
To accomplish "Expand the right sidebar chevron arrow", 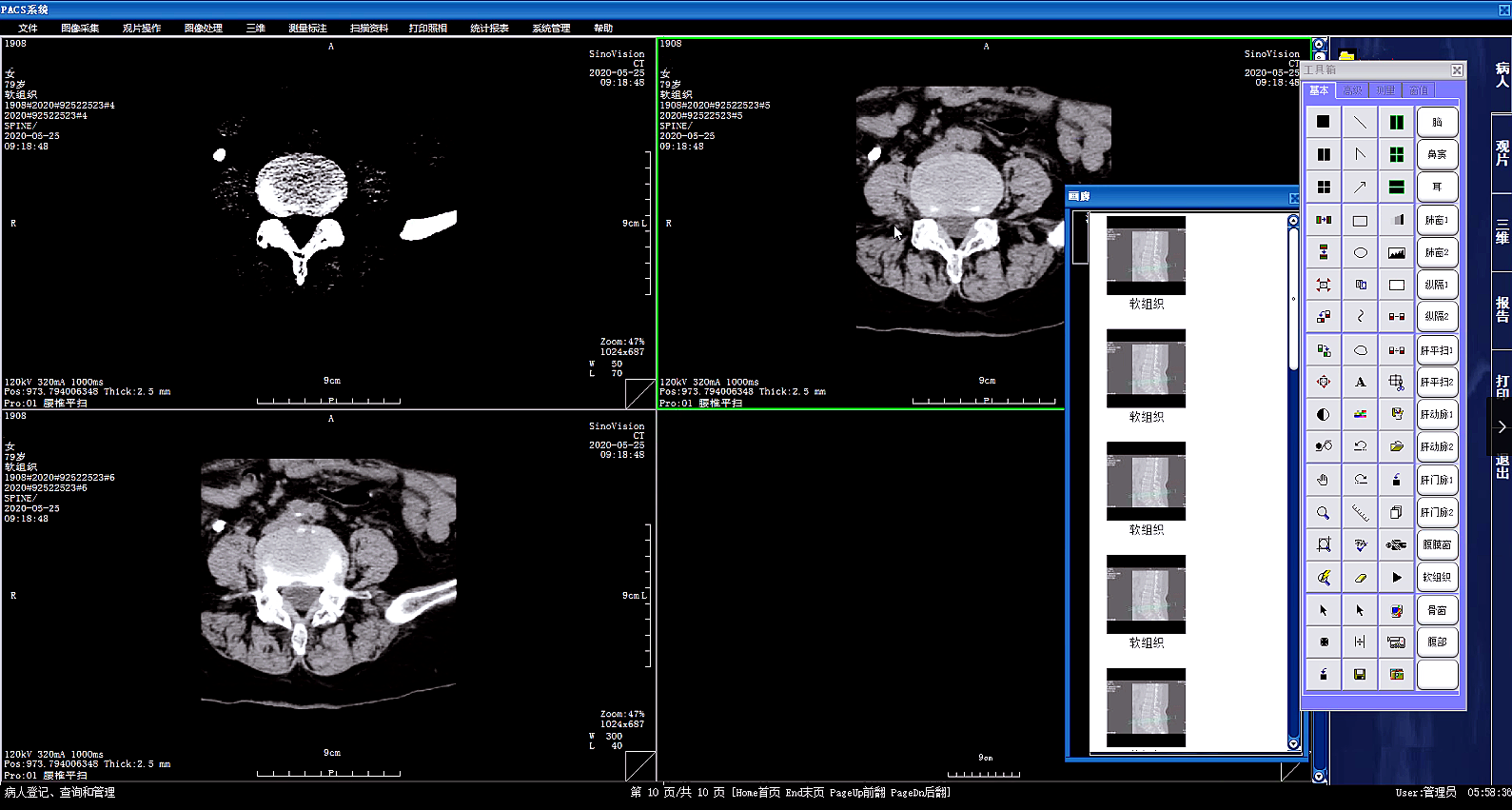I will [x=1502, y=426].
